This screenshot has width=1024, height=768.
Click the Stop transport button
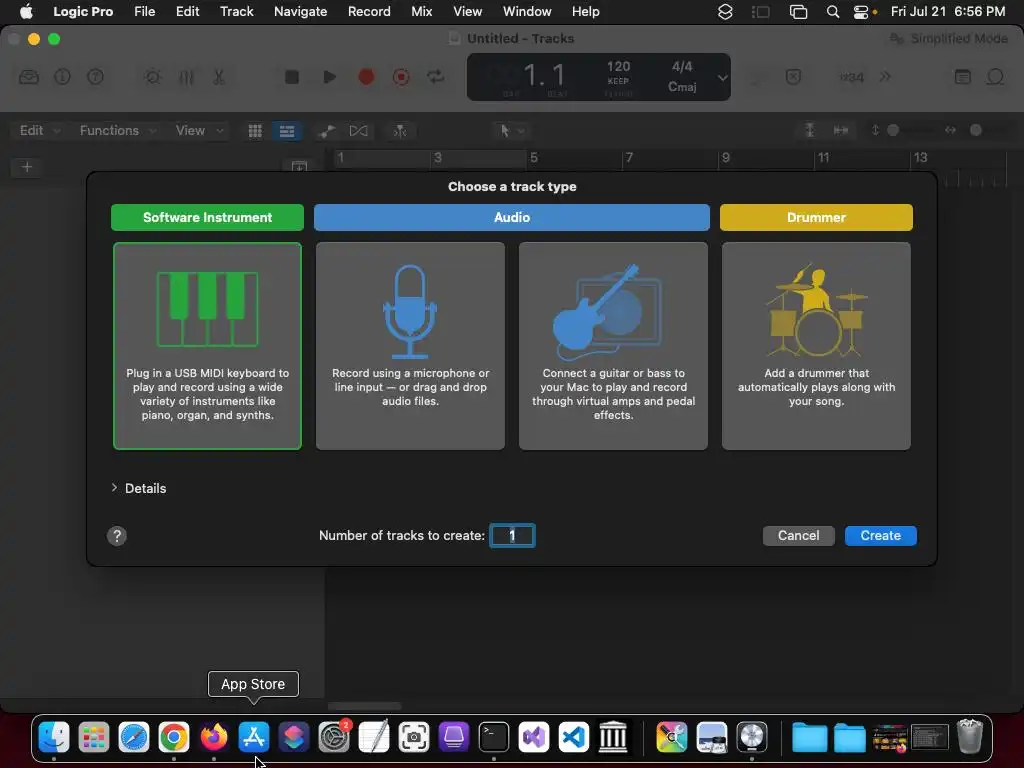pyautogui.click(x=292, y=77)
